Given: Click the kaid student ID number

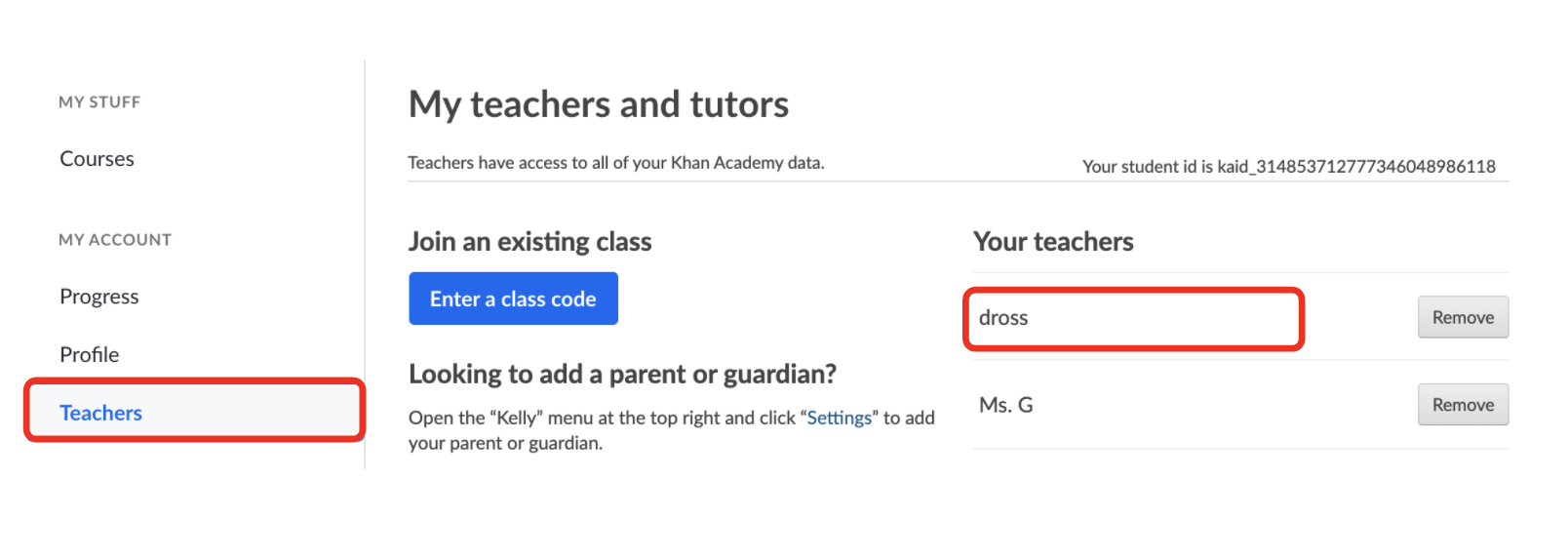Looking at the screenshot, I should point(1355,167).
